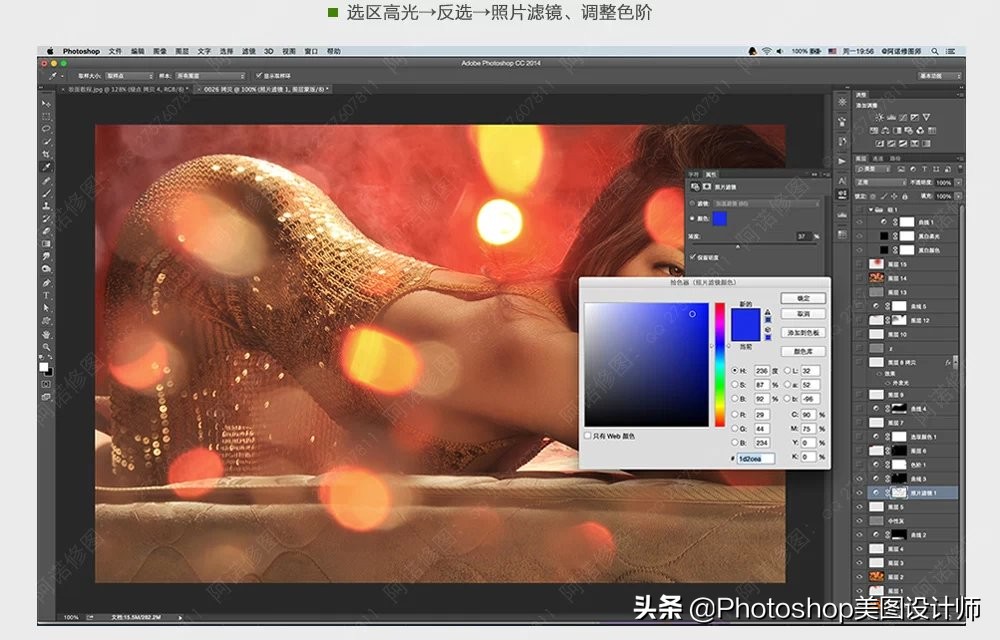
Task: Select the Move tool in the toolbar
Action: [45, 102]
